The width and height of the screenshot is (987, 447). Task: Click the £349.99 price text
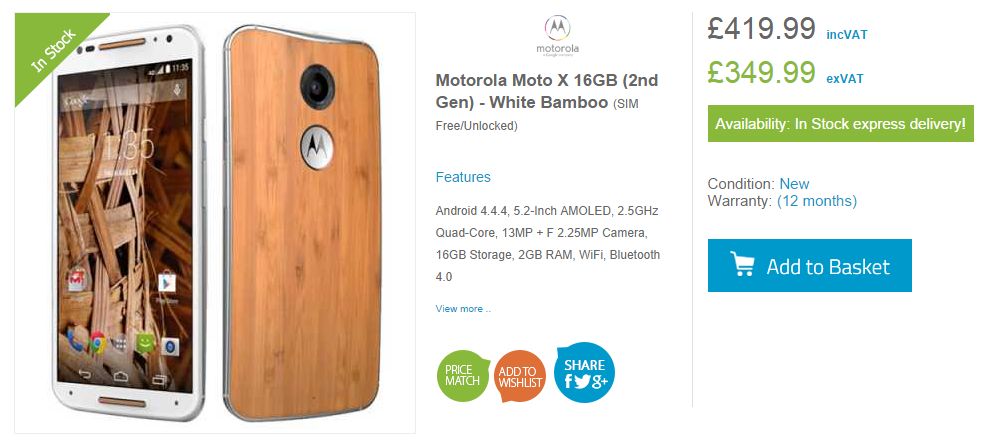point(761,73)
